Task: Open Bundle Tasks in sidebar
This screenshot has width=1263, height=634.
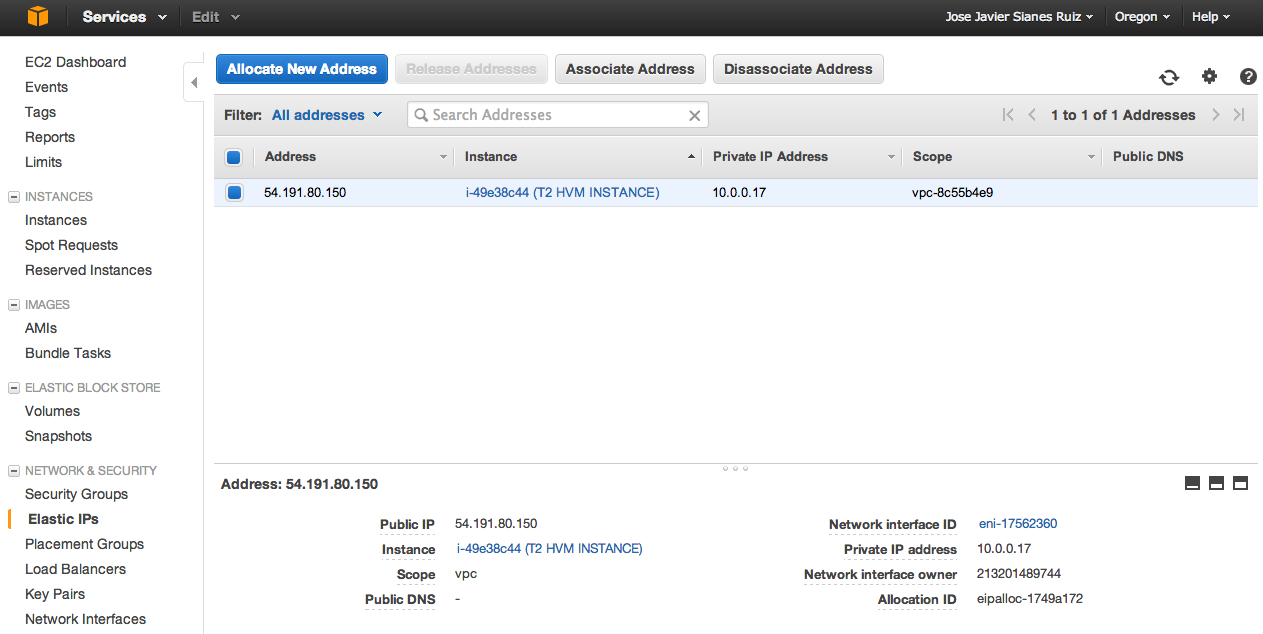Action: 68,353
